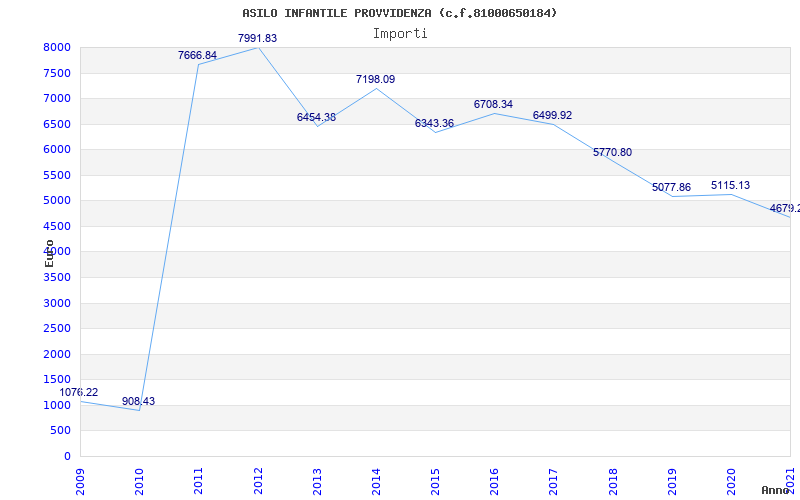Click the data label 7991.83

pyautogui.click(x=257, y=38)
